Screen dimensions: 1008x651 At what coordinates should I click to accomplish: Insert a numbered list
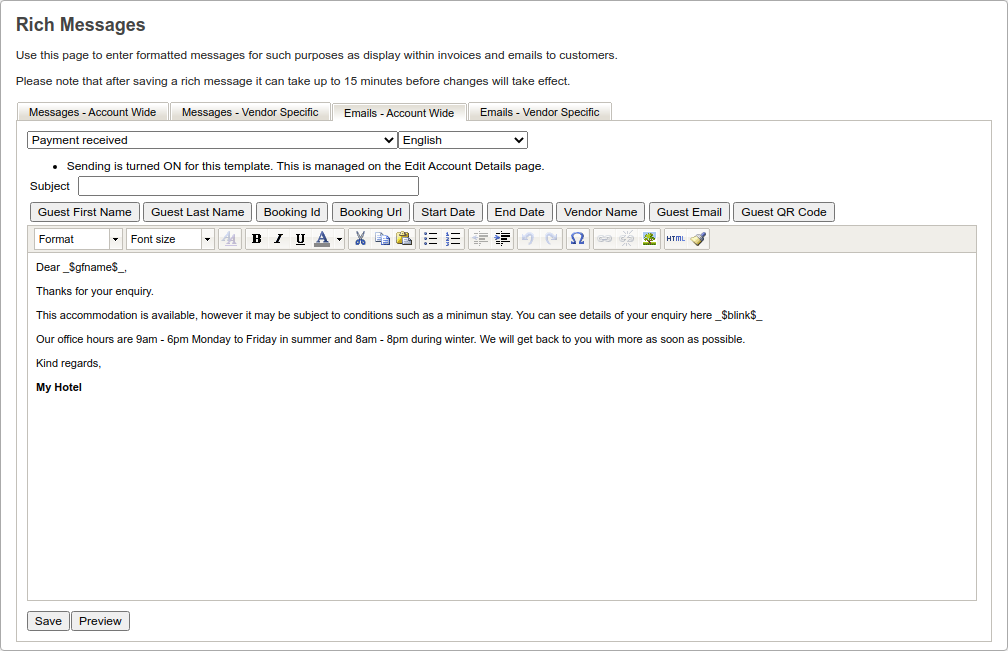(453, 239)
